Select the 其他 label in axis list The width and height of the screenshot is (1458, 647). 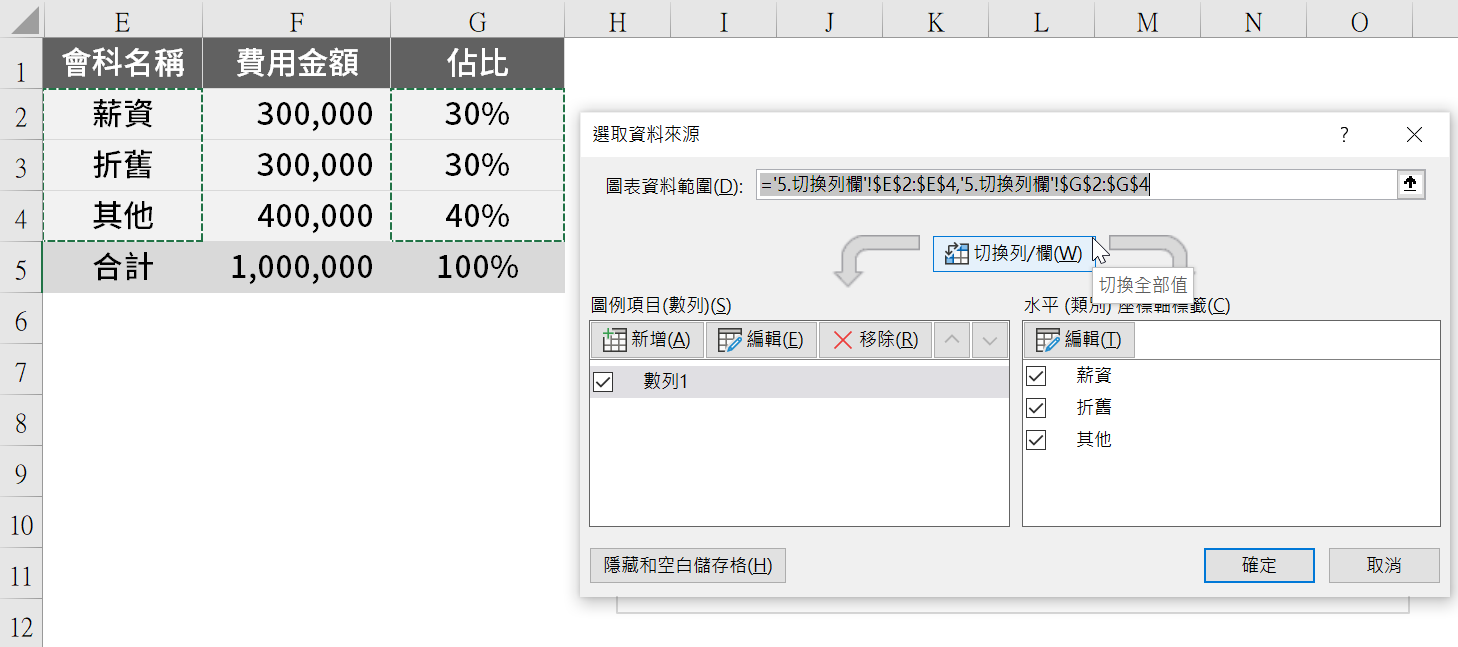1094,440
